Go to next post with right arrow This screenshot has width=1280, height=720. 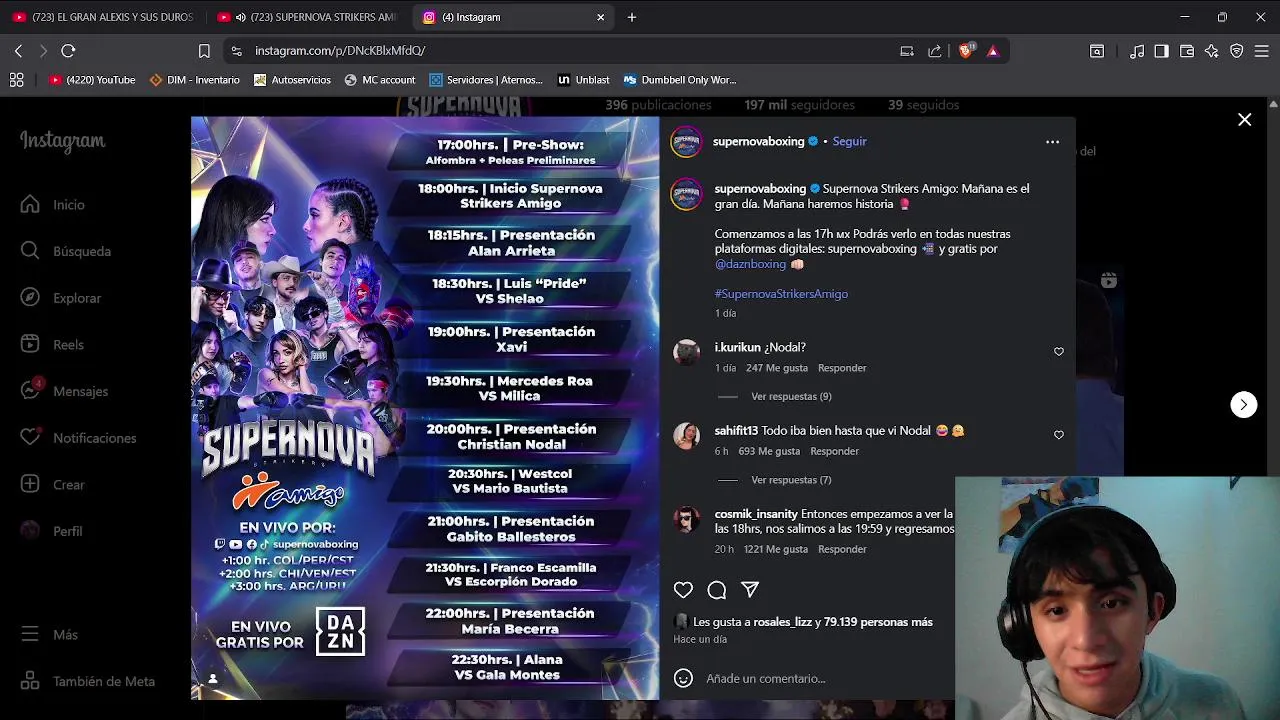(1243, 404)
